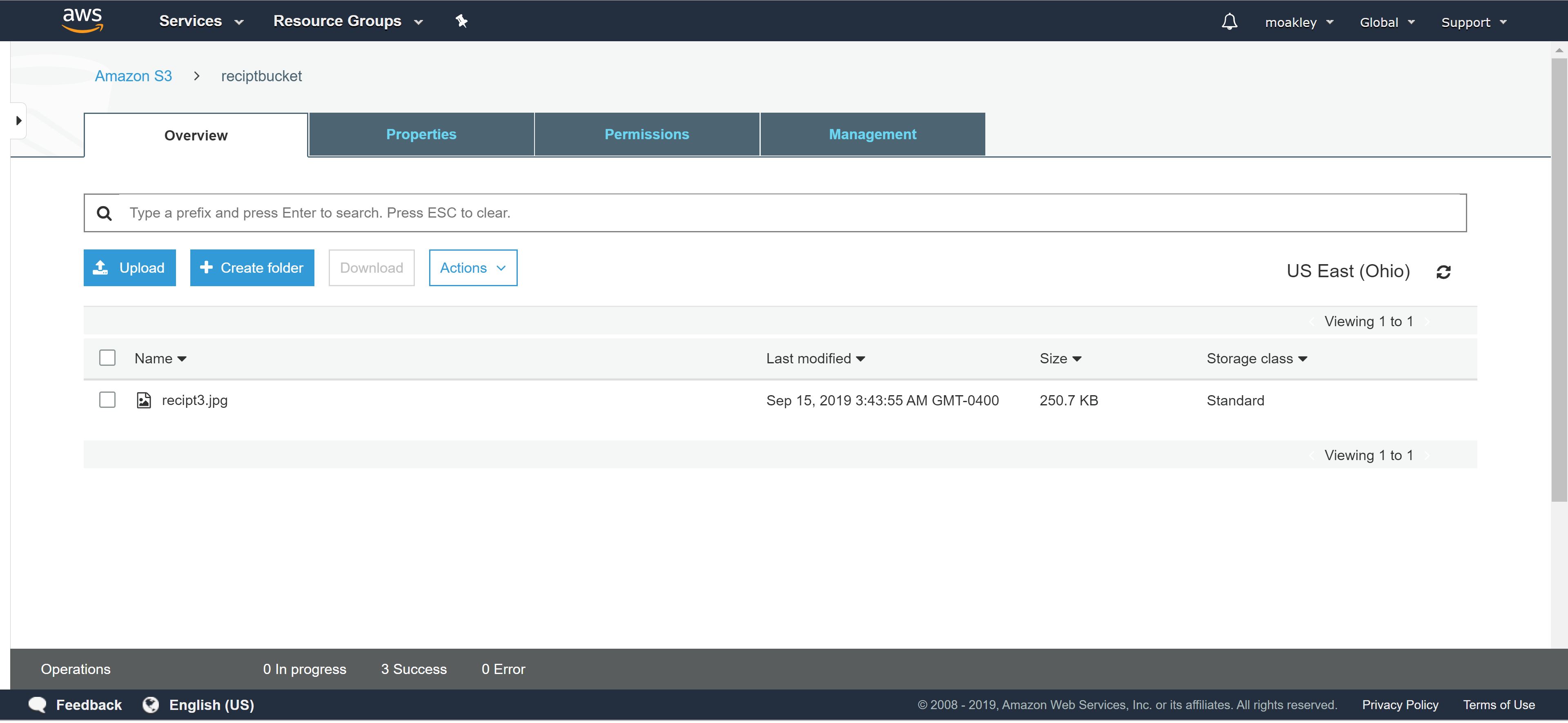Tick the select-all checkbox in header
The width and height of the screenshot is (1568, 723).
coord(107,358)
